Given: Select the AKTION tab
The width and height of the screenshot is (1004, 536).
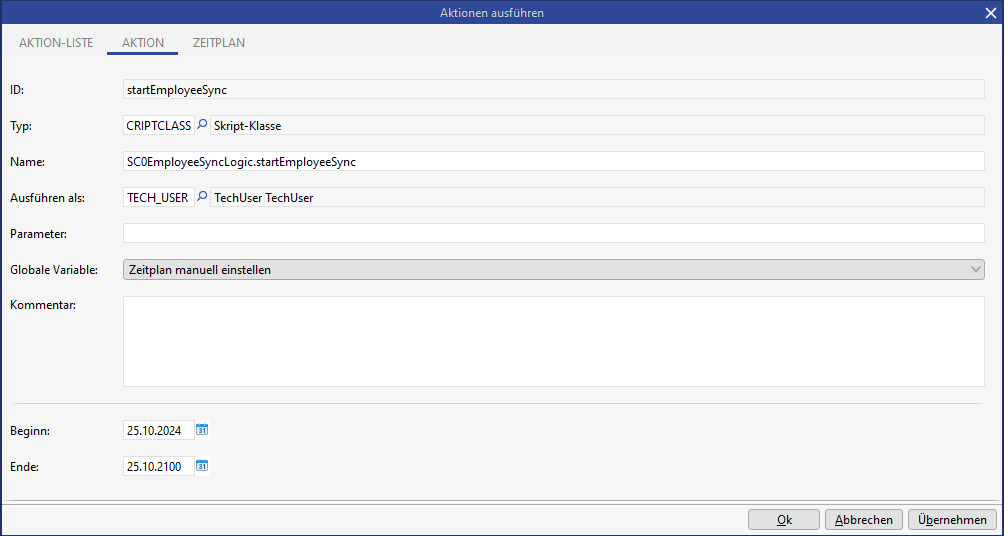Looking at the screenshot, I should coord(143,43).
